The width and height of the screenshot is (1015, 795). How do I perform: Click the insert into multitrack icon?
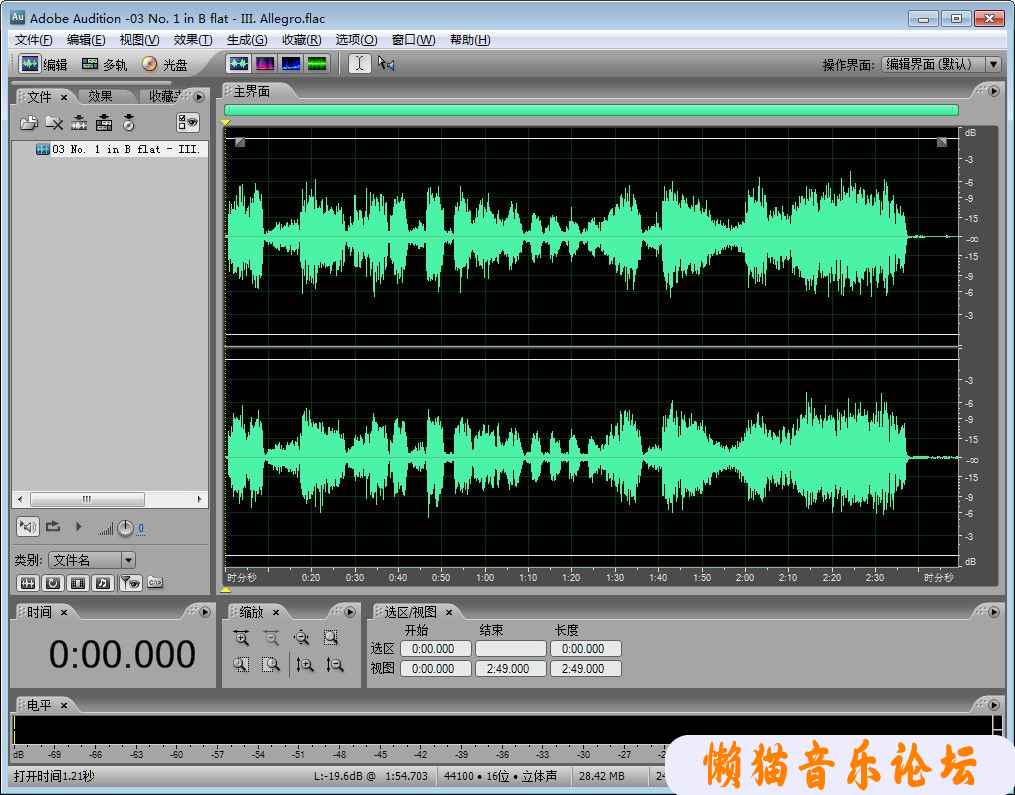[x=104, y=122]
